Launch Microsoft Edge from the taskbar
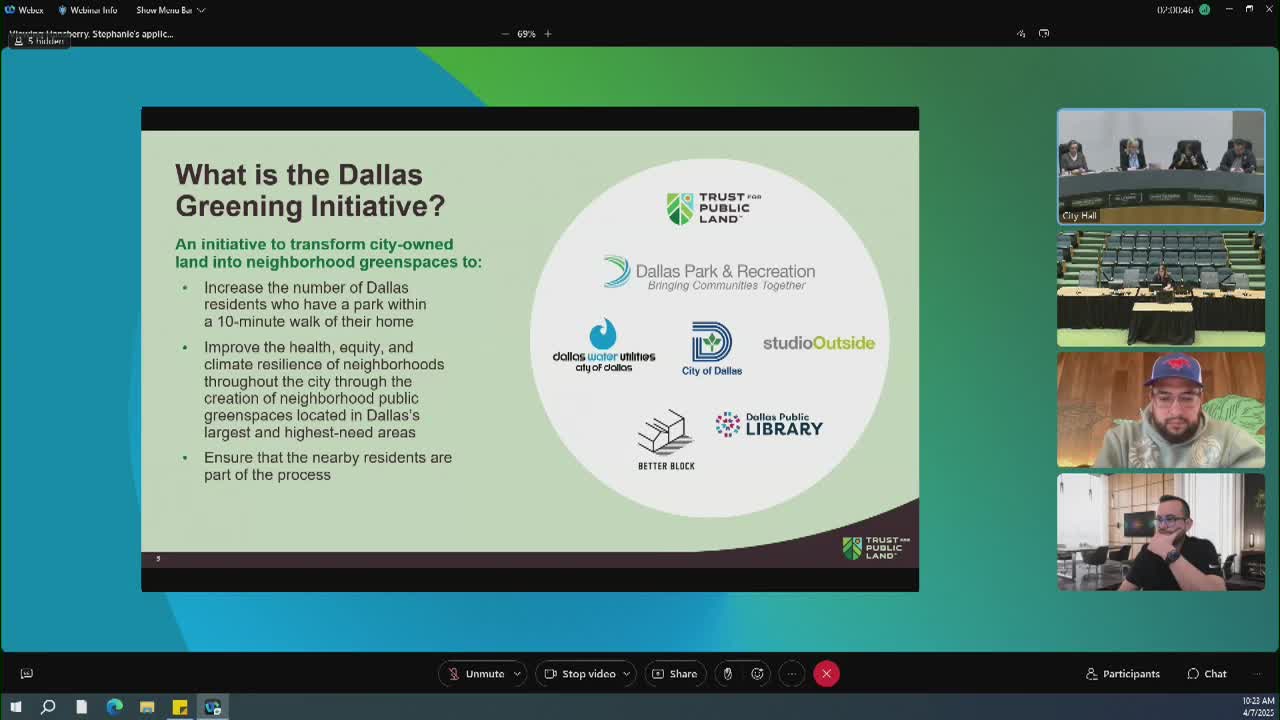 114,707
